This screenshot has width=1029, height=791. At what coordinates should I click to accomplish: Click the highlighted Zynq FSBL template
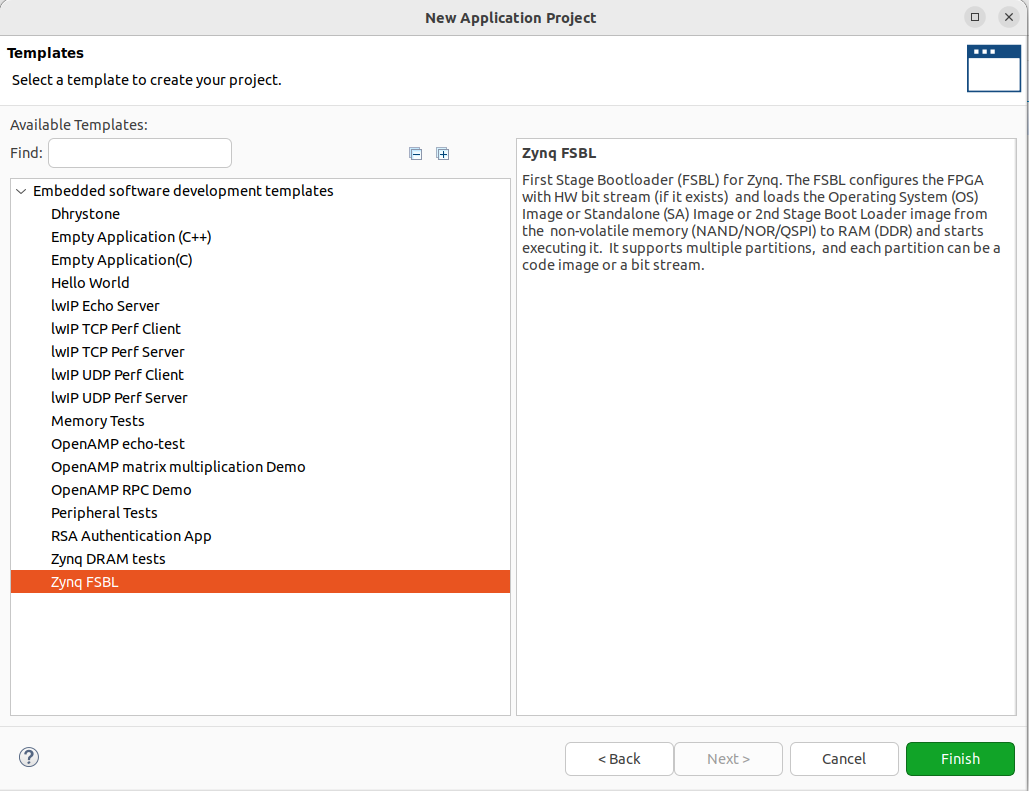[x=261, y=582]
